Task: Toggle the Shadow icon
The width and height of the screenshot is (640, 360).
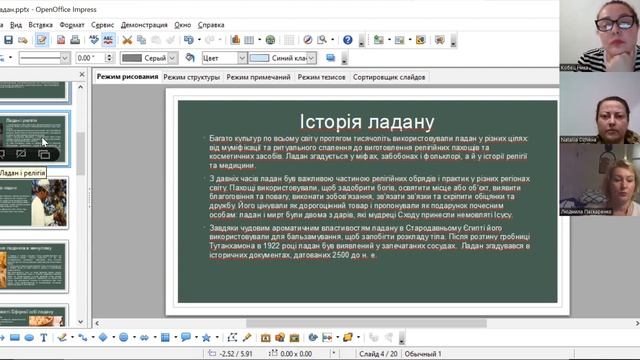Action: click(331, 58)
